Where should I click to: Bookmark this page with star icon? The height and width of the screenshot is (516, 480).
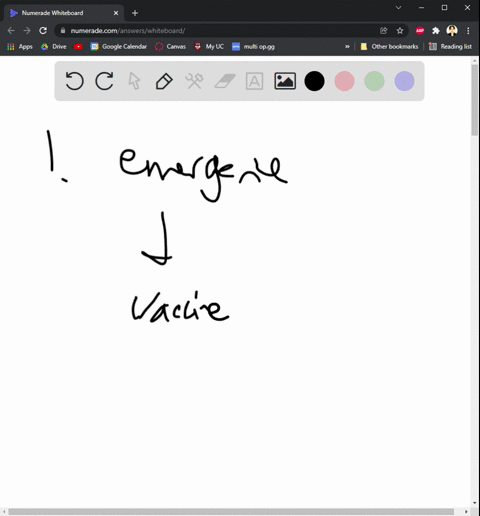tap(400, 31)
